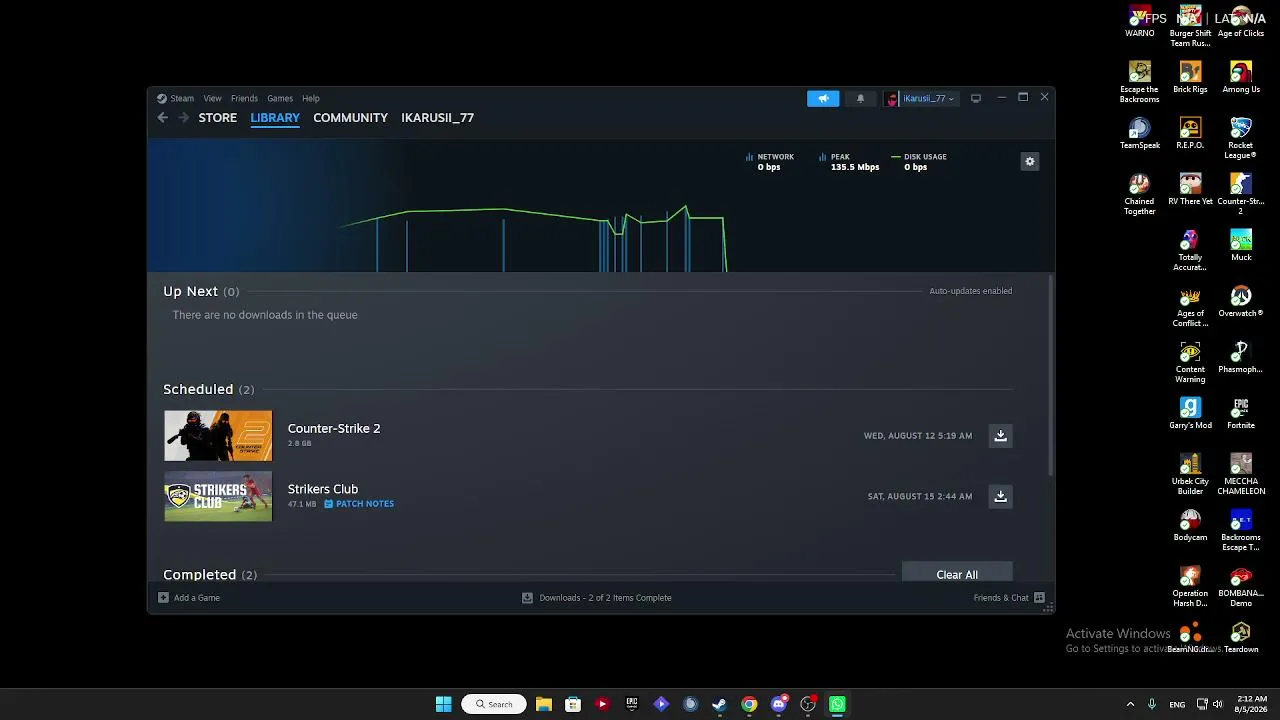Image resolution: width=1280 pixels, height=720 pixels.
Task: Select the Bodycam desktop icon
Action: pyautogui.click(x=1190, y=525)
